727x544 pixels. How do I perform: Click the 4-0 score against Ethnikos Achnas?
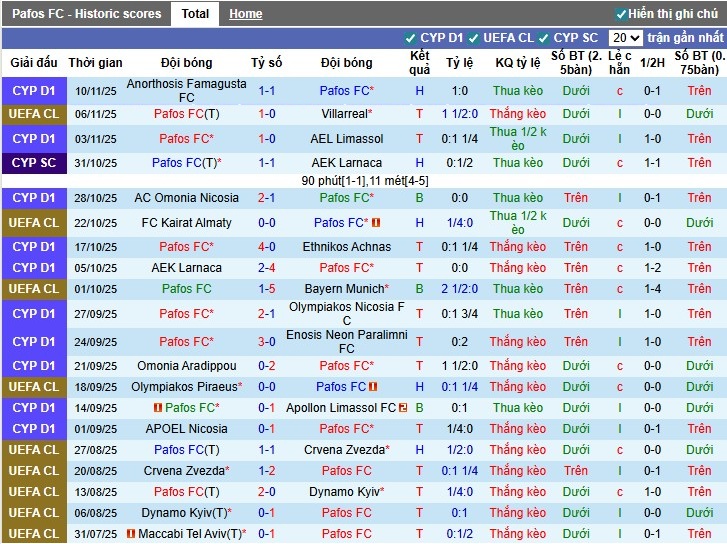[x=267, y=247]
